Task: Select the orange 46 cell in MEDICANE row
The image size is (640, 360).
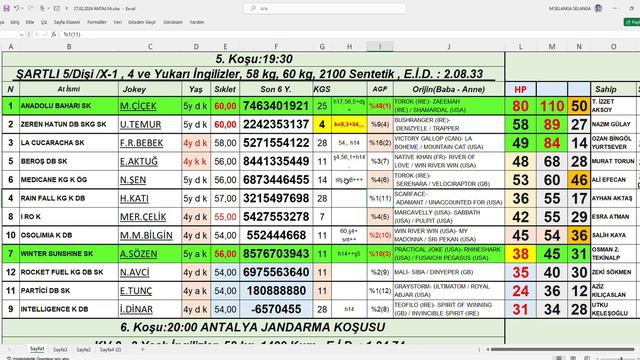Action: [x=579, y=180]
